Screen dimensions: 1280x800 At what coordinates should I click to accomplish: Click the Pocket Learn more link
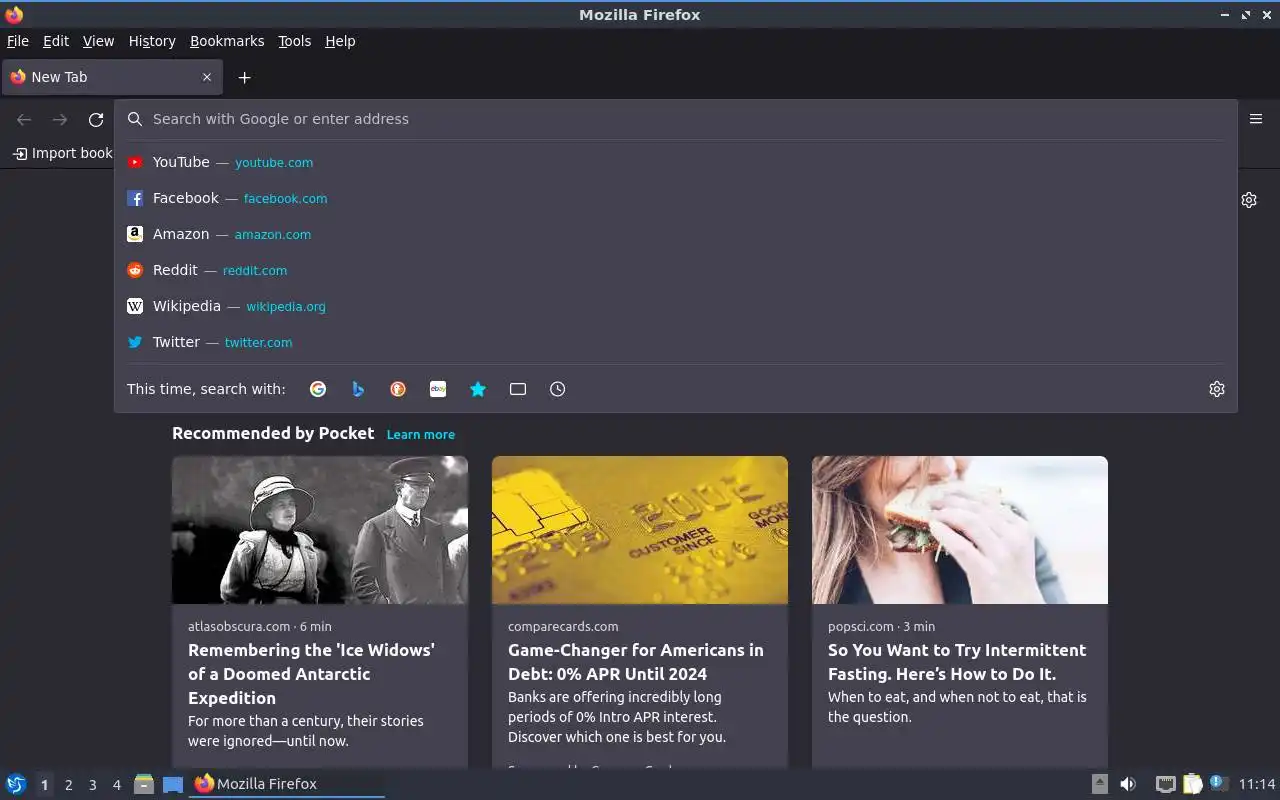coord(421,434)
